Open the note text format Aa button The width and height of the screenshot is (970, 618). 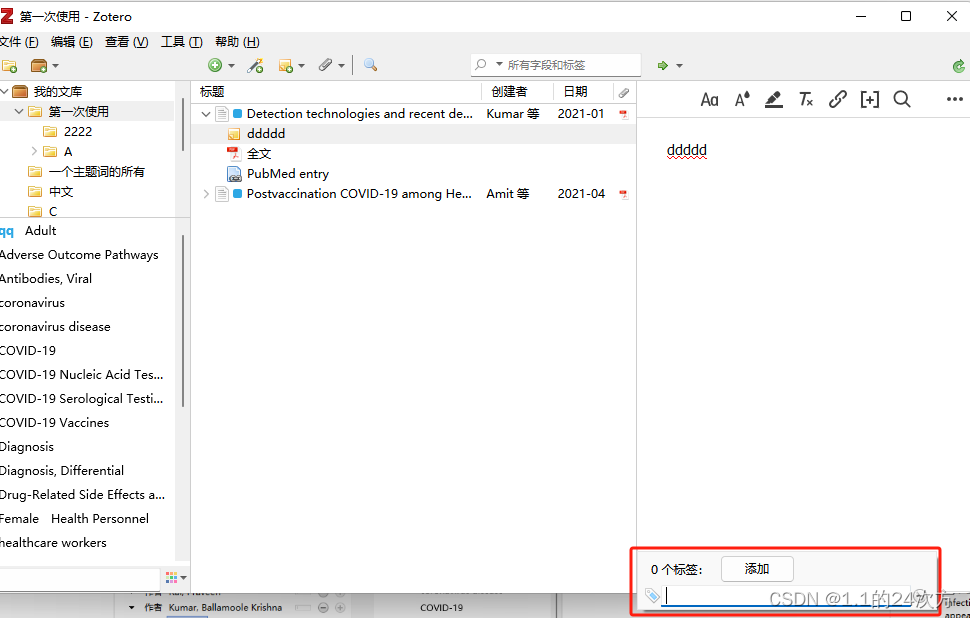tap(710, 100)
